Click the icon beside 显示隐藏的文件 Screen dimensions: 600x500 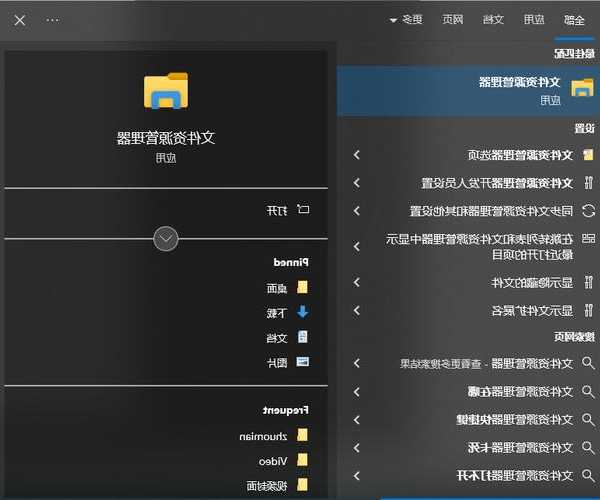coord(588,282)
